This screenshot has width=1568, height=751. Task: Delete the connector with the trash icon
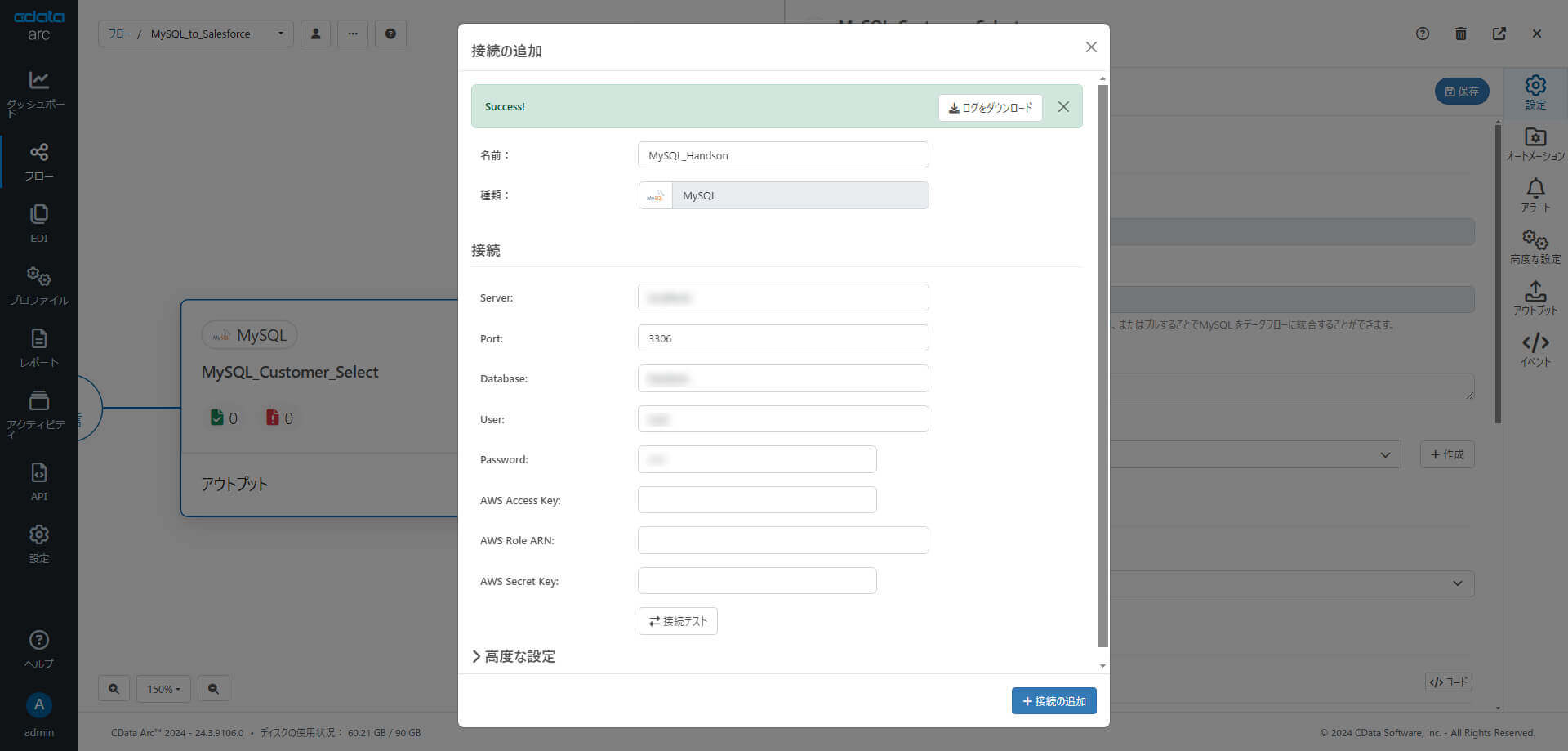tap(1461, 34)
